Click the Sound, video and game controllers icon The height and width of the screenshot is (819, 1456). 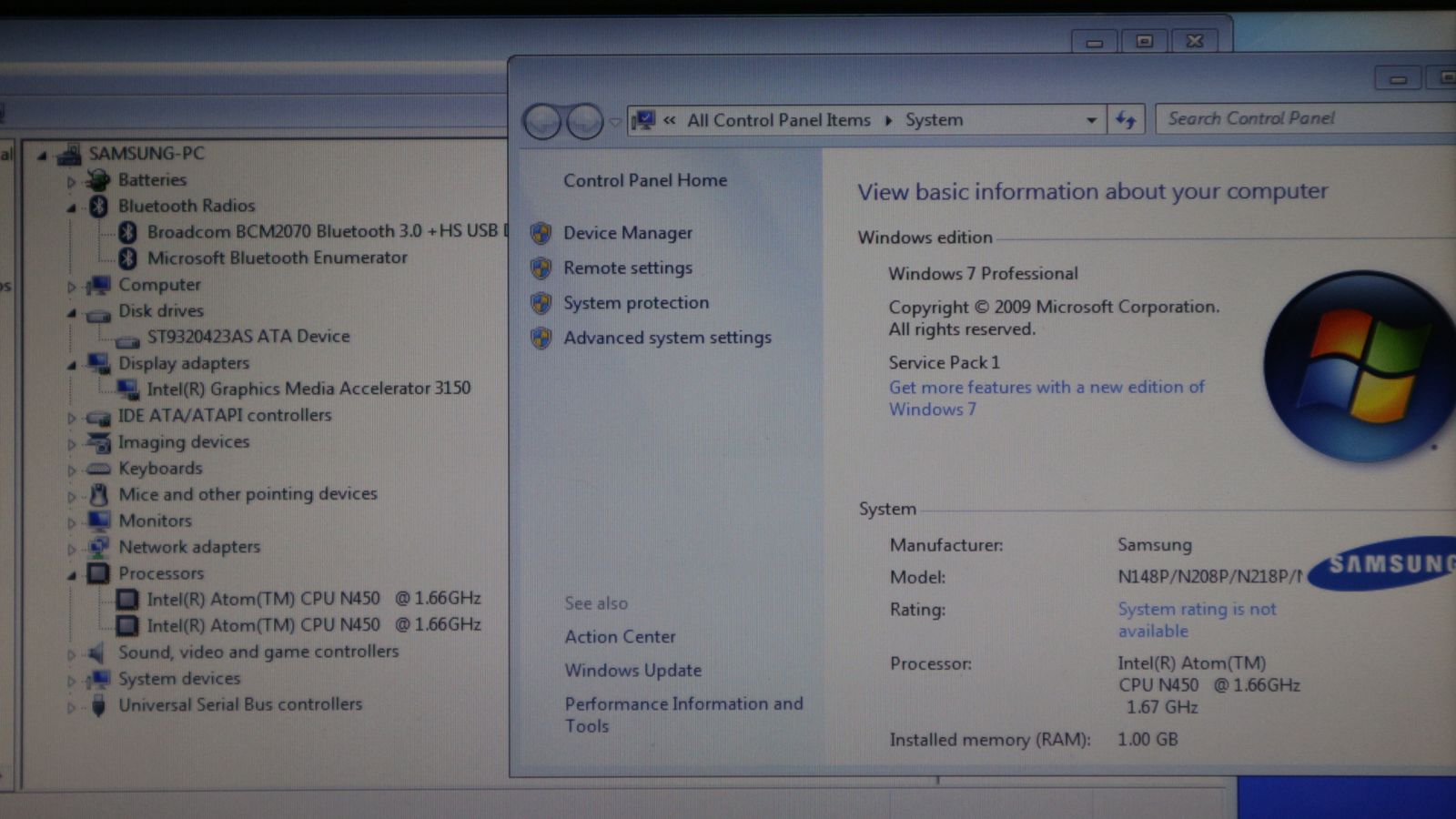[x=97, y=653]
